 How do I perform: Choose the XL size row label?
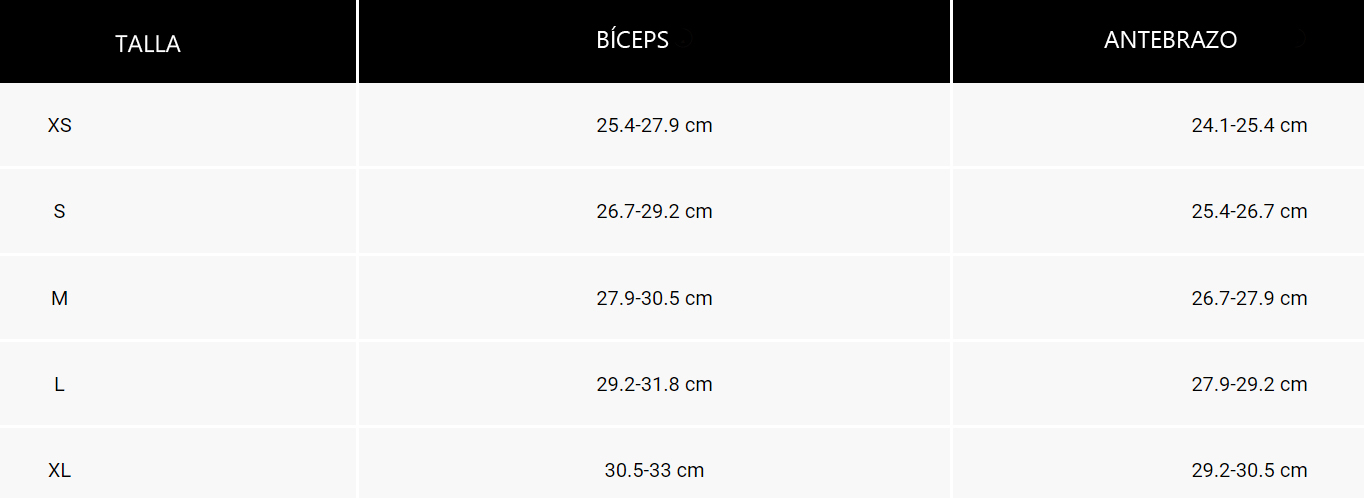click(60, 470)
